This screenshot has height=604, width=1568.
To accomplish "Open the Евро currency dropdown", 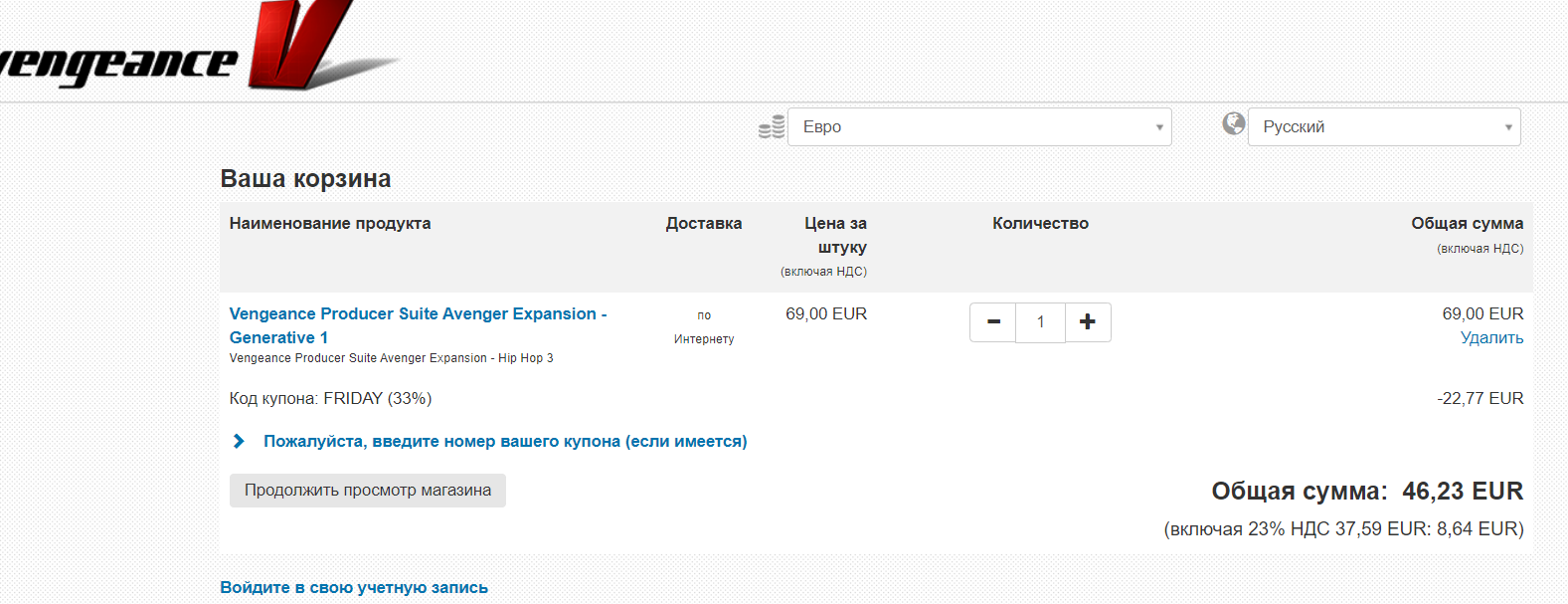I will [979, 127].
